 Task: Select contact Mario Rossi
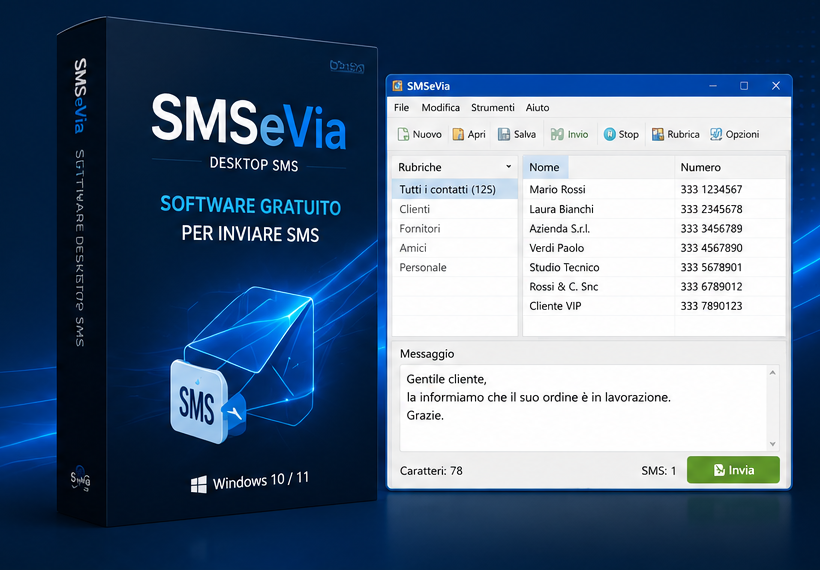click(557, 189)
